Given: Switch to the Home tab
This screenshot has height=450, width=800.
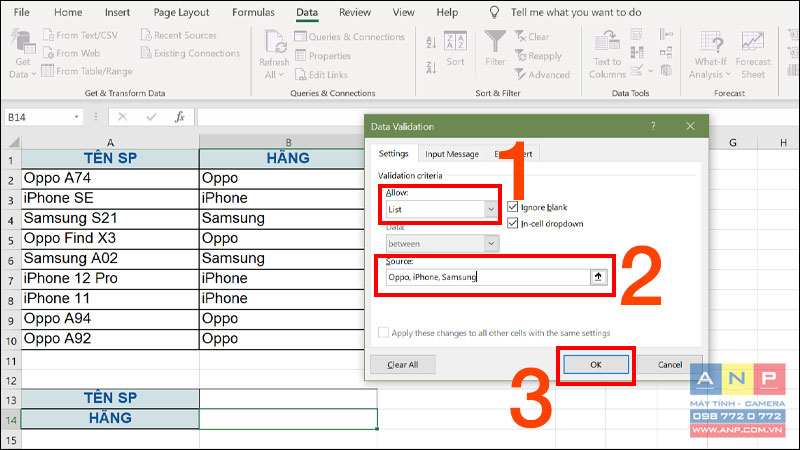Looking at the screenshot, I should coord(68,12).
